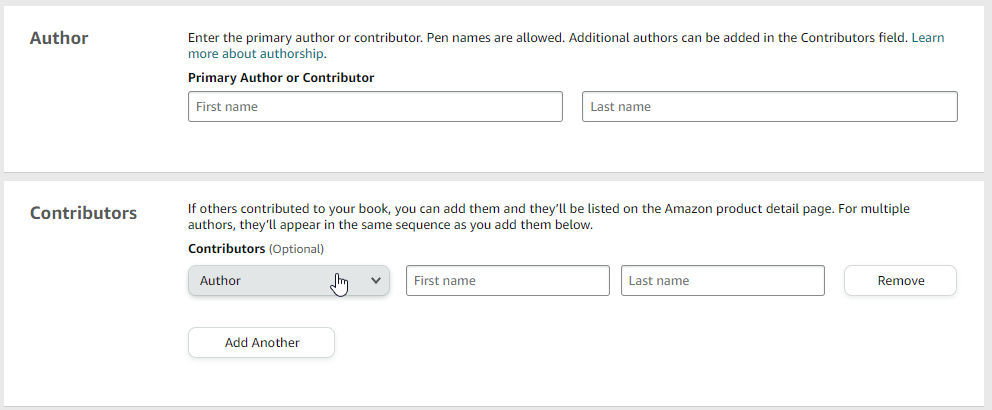Click the pen names description text
992x410 pixels.
pos(500,38)
